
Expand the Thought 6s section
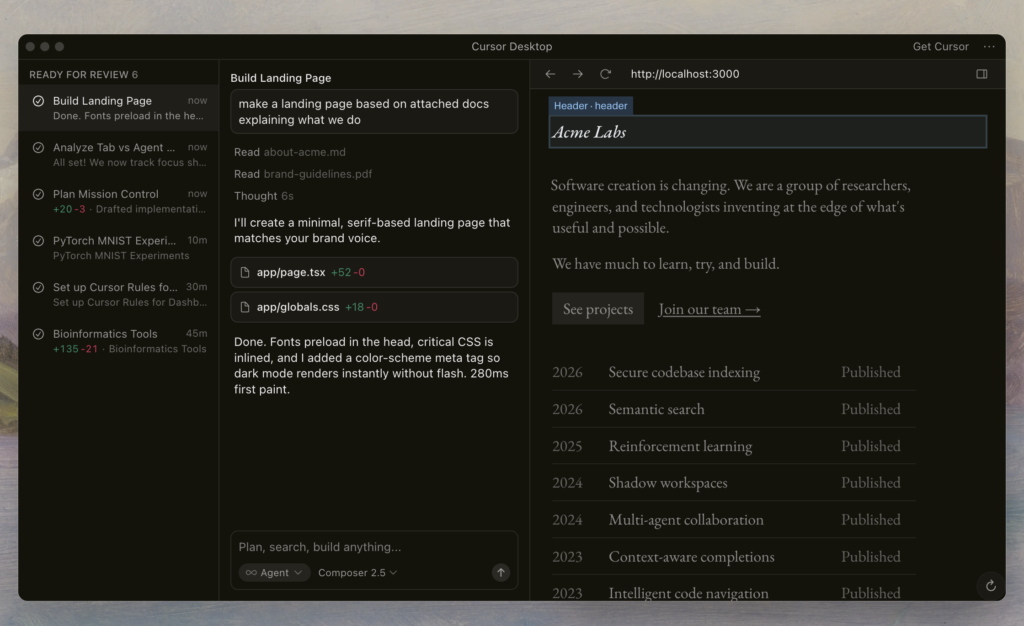[264, 196]
